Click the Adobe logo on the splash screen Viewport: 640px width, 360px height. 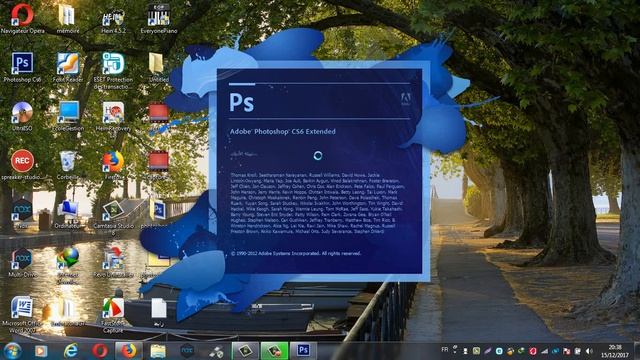[405, 99]
